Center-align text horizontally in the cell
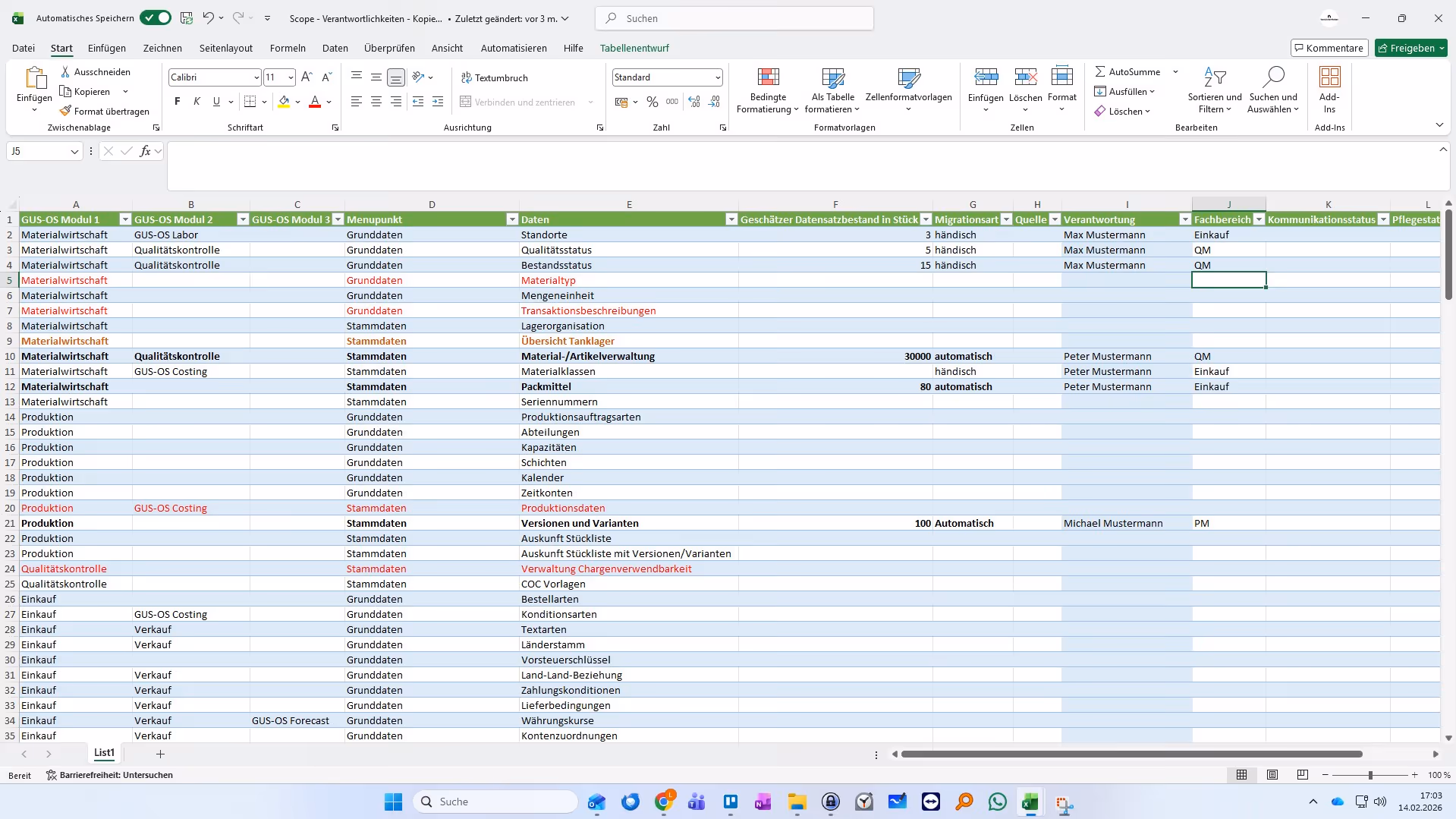Viewport: 1456px width, 819px height. click(376, 102)
